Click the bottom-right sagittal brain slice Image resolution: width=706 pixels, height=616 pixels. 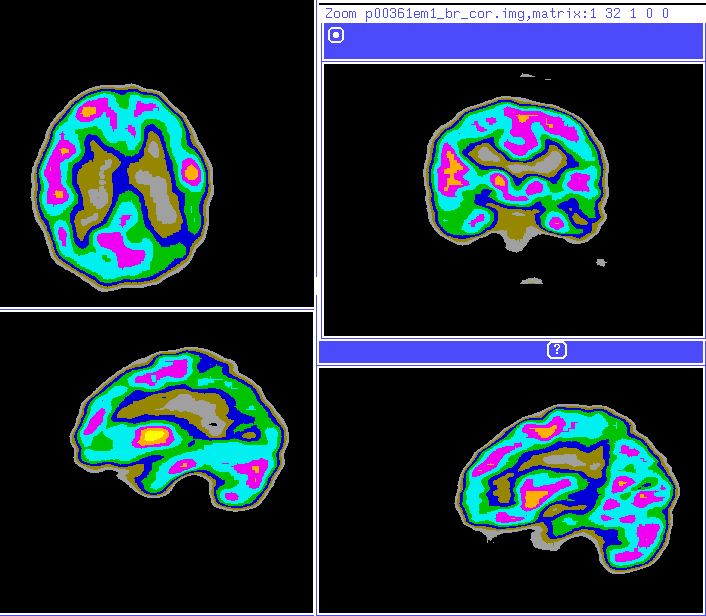(567, 489)
